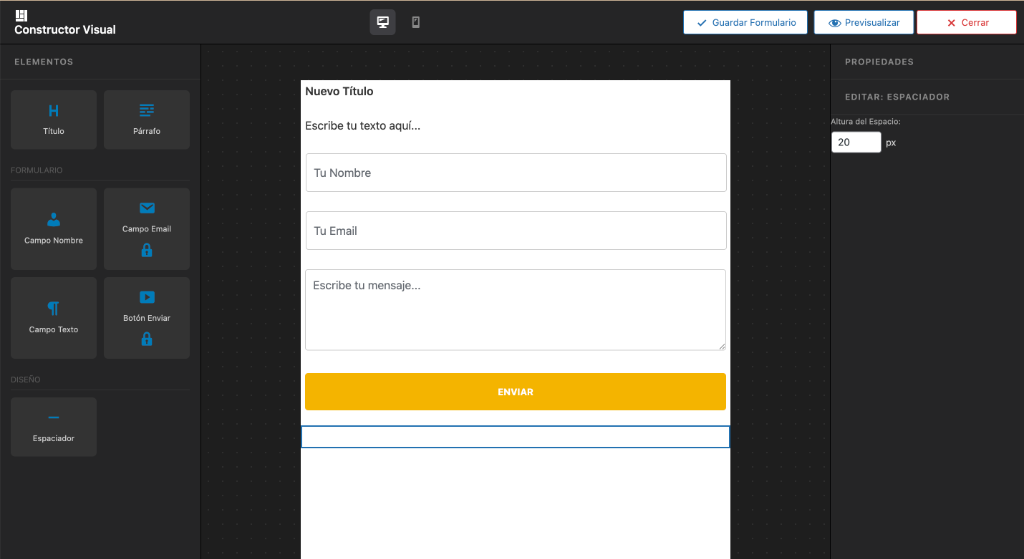Click the lock icon under Campo Email
Viewport: 1024px width, 559px height.
click(x=147, y=250)
